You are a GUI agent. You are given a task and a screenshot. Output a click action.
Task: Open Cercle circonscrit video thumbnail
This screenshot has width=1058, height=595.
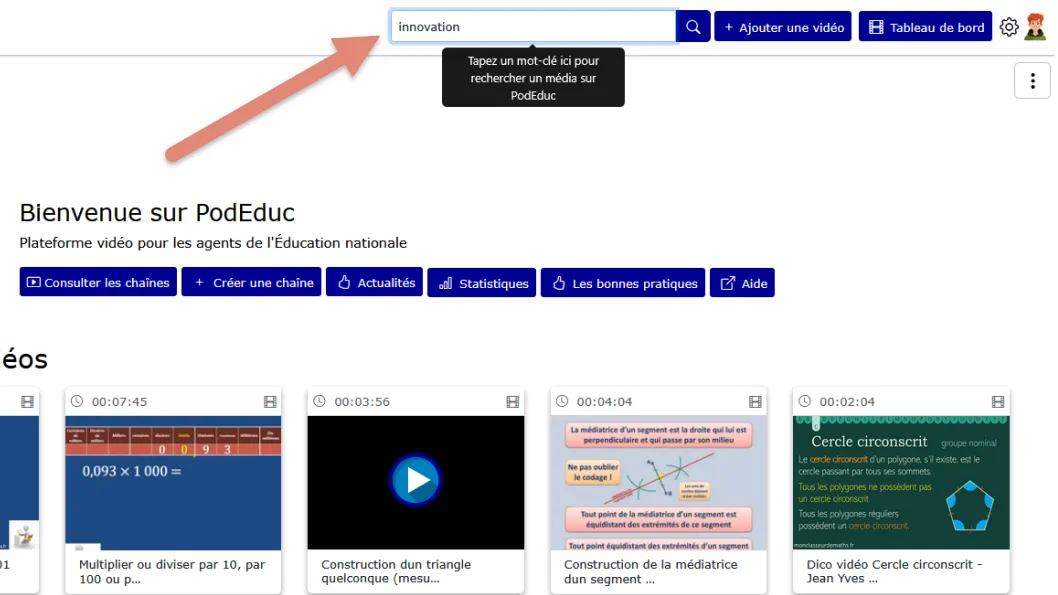901,482
